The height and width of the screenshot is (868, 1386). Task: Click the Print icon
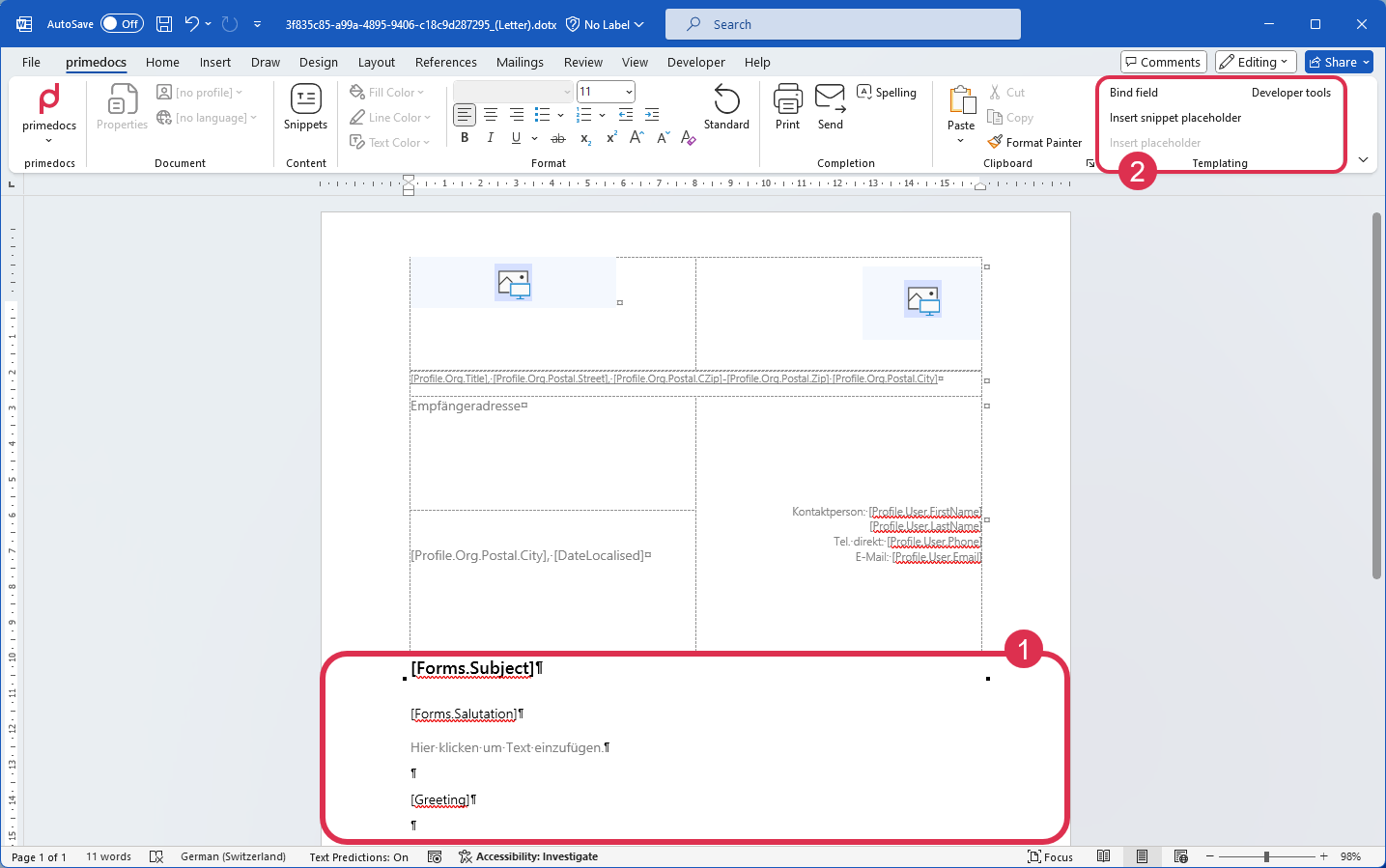click(x=787, y=107)
